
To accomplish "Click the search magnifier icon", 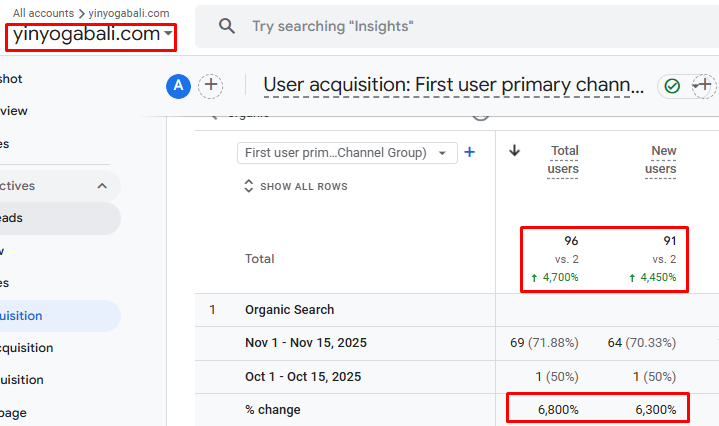I will 227,26.
